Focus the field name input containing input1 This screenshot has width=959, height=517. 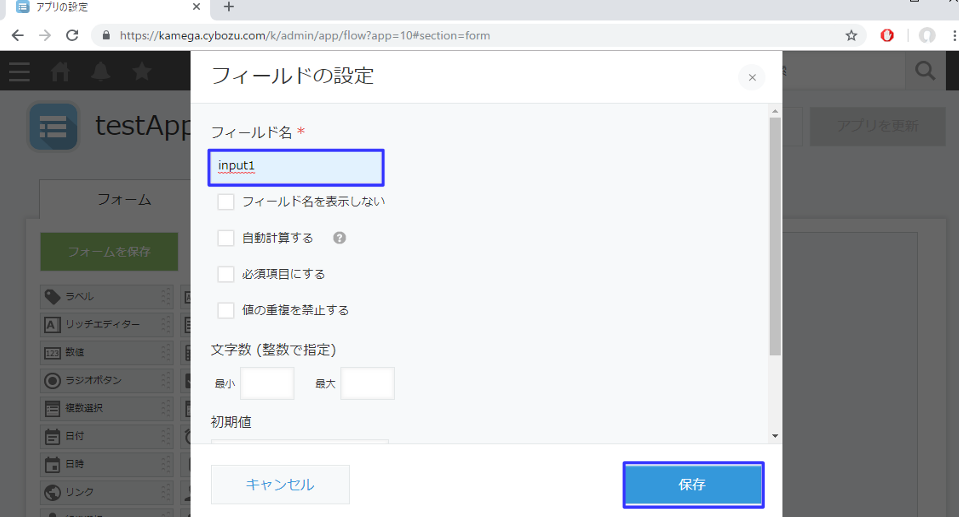[296, 167]
